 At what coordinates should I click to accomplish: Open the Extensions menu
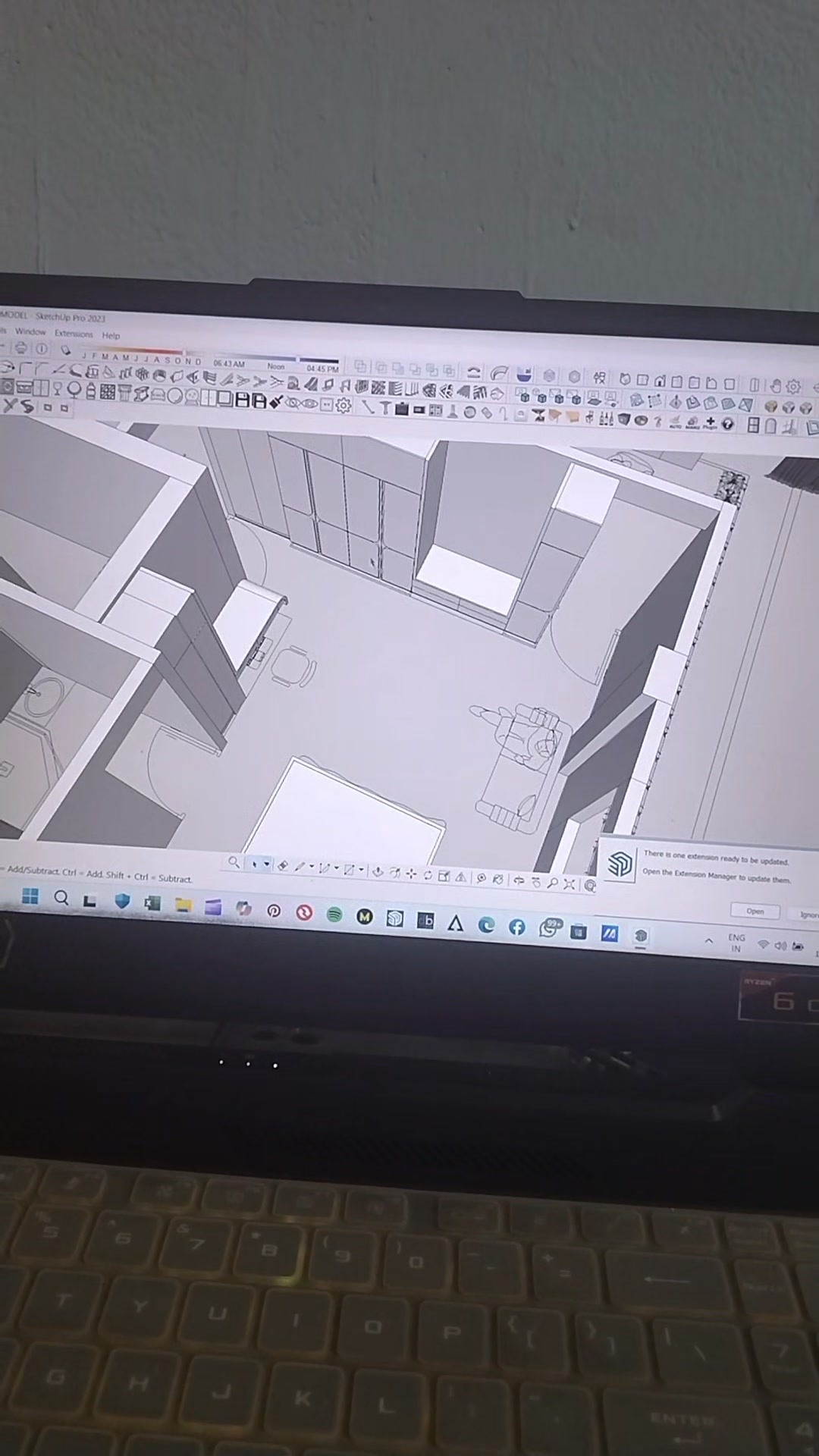74,333
